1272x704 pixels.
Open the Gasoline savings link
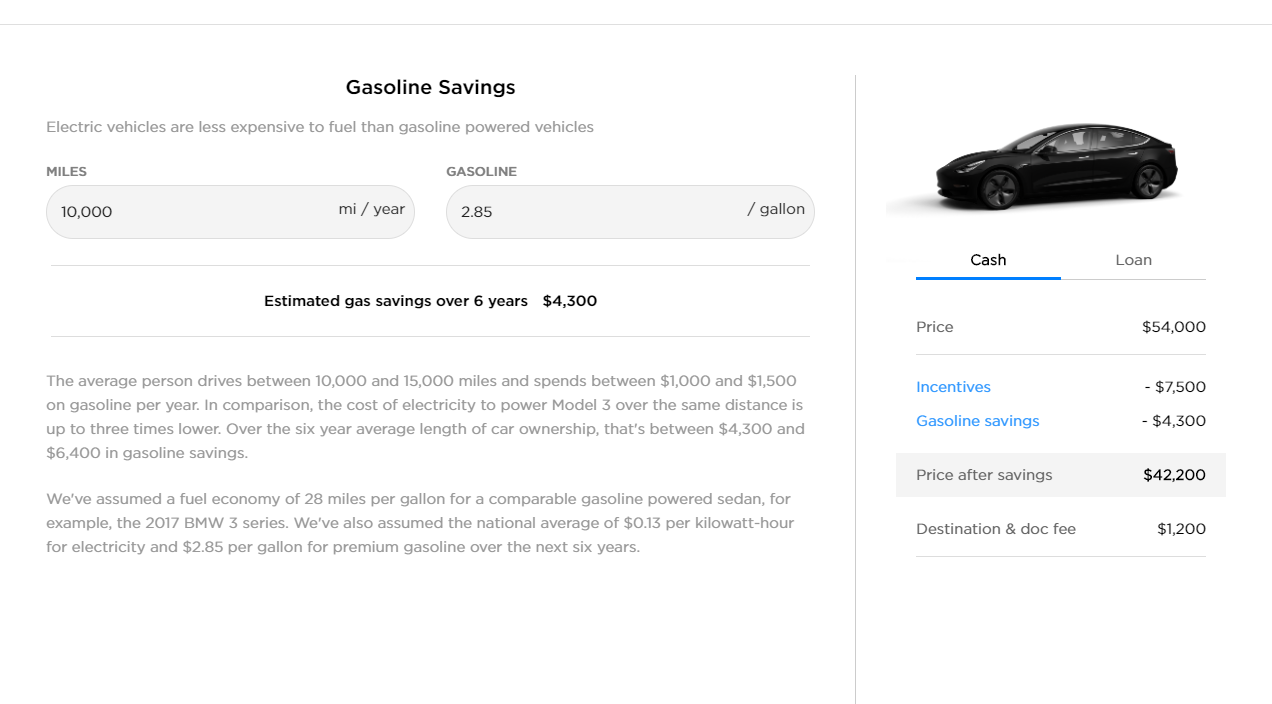(977, 421)
